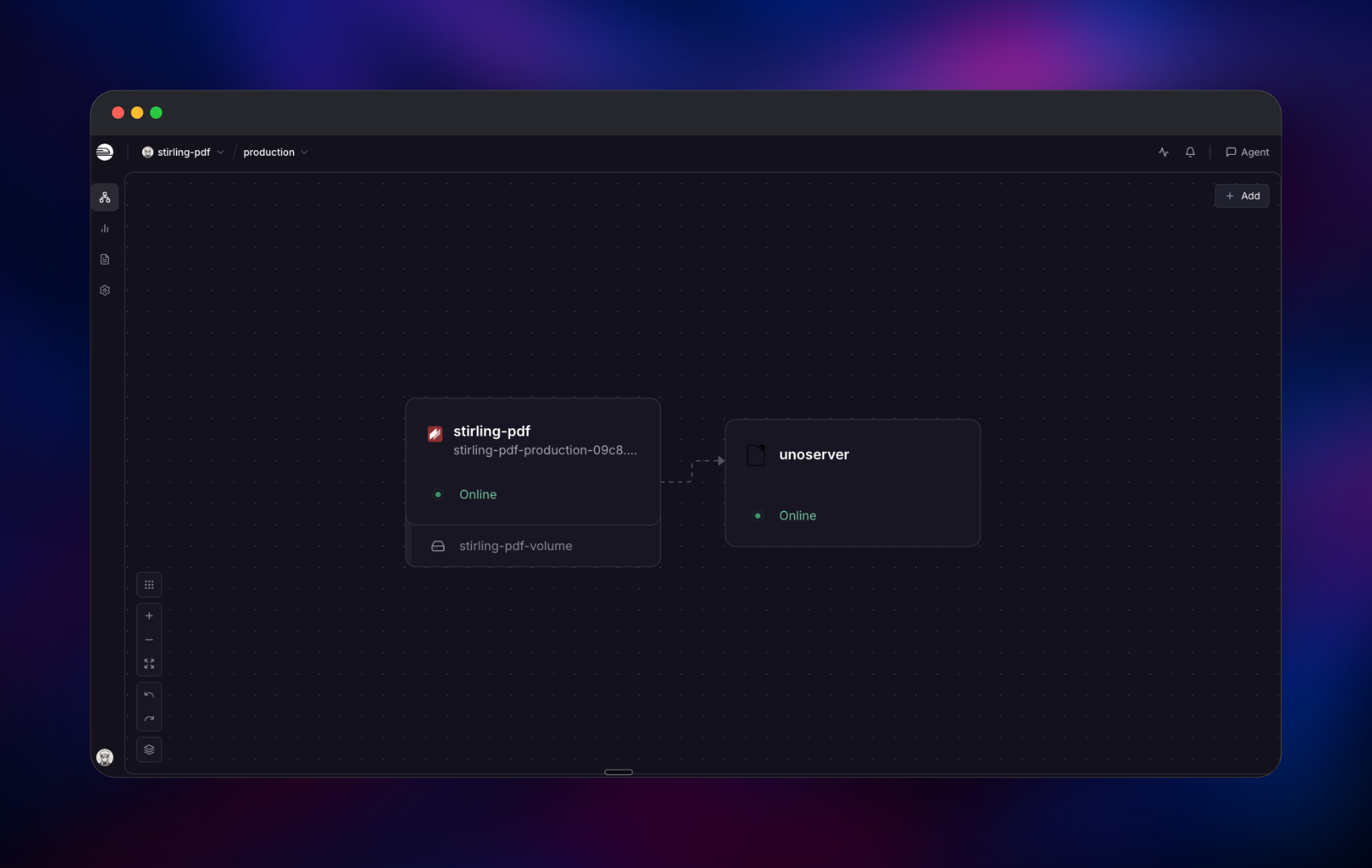1372x868 pixels.
Task: Open the layers stack button
Action: [x=149, y=749]
